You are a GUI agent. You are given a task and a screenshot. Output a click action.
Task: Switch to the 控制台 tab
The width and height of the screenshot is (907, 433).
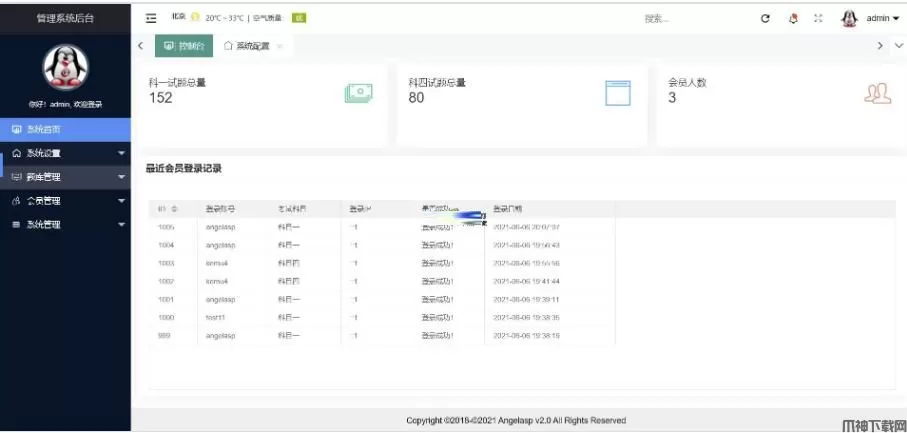[x=184, y=46]
